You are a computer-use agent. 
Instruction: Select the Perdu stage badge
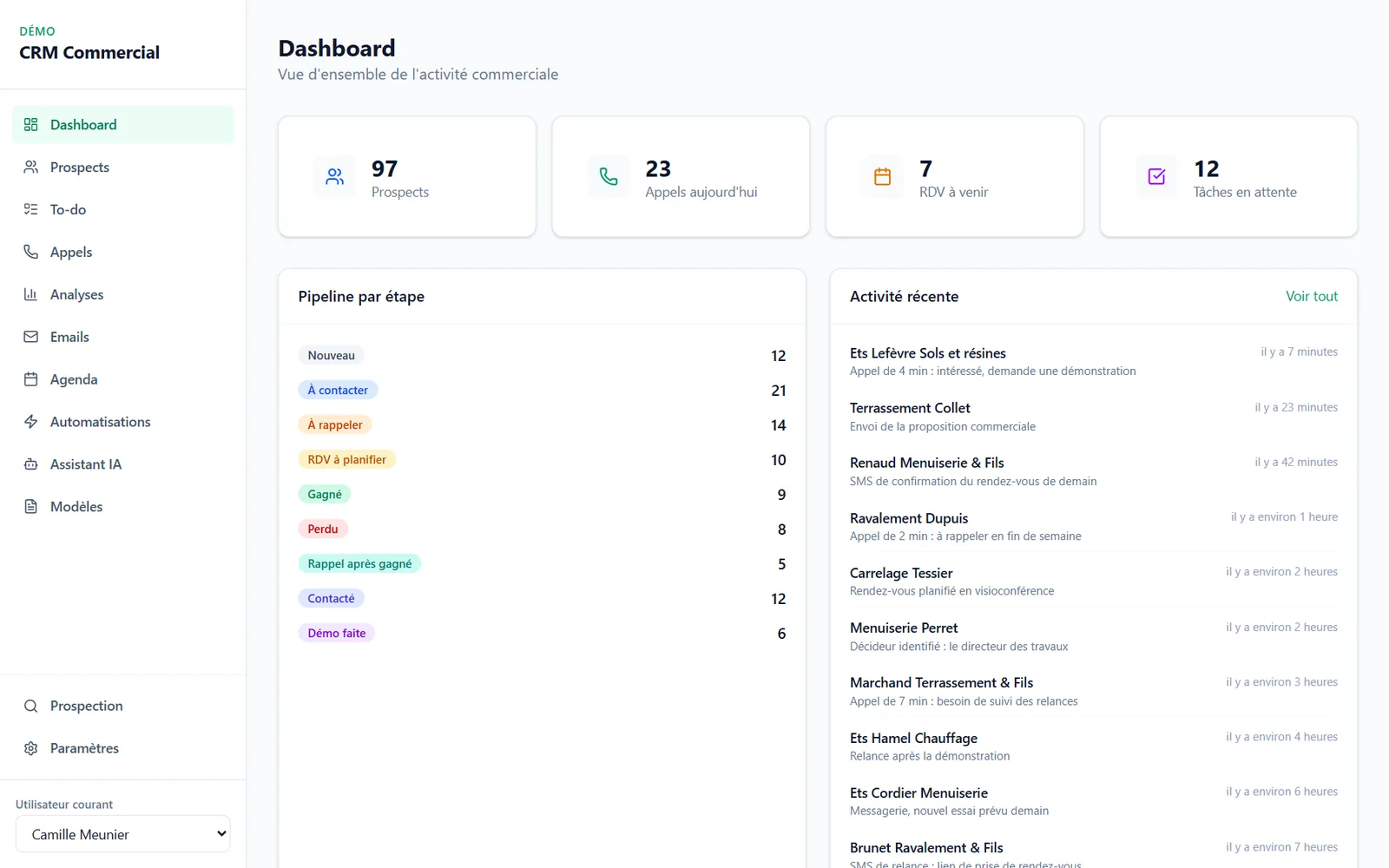point(323,529)
